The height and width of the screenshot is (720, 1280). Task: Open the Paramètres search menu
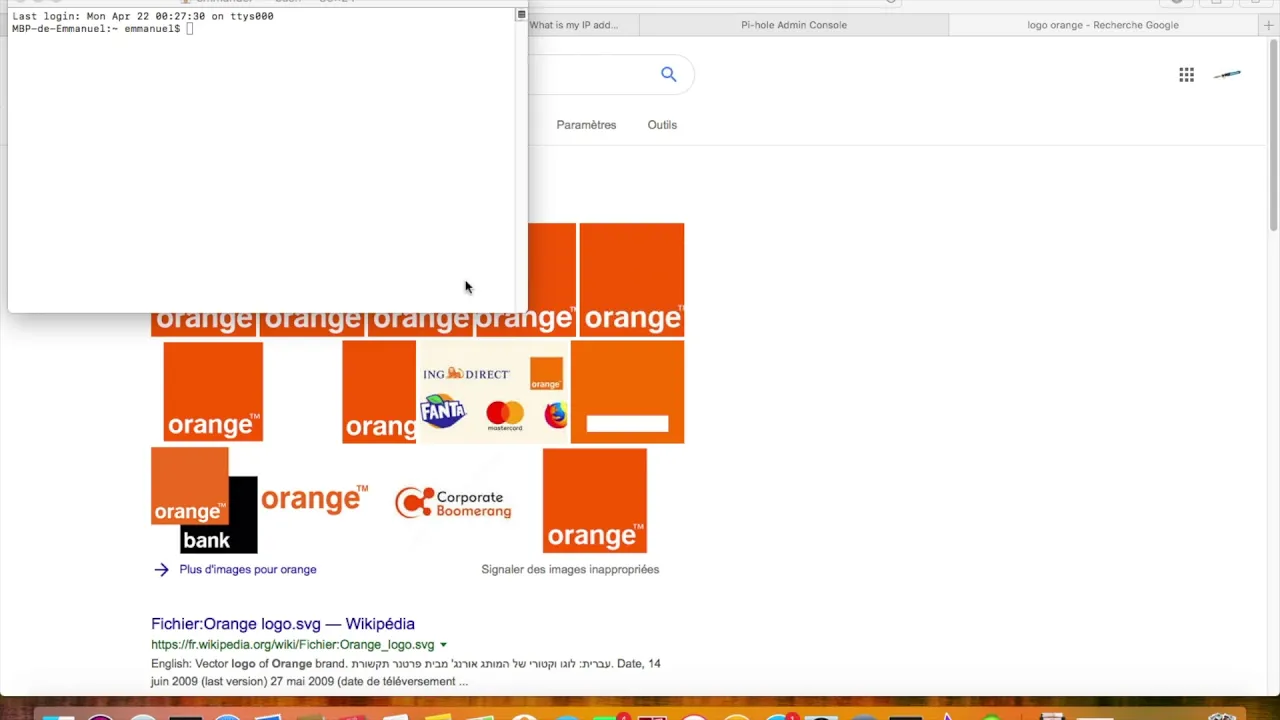pyautogui.click(x=586, y=125)
